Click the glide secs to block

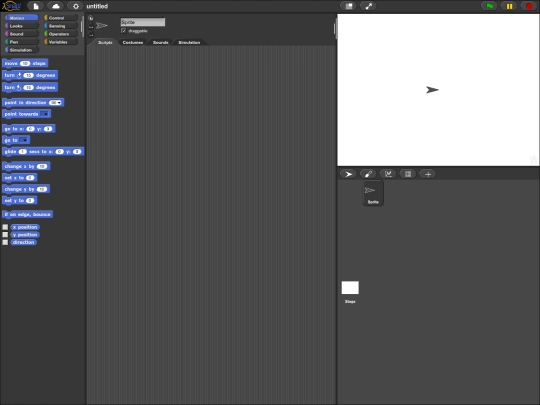(43, 152)
